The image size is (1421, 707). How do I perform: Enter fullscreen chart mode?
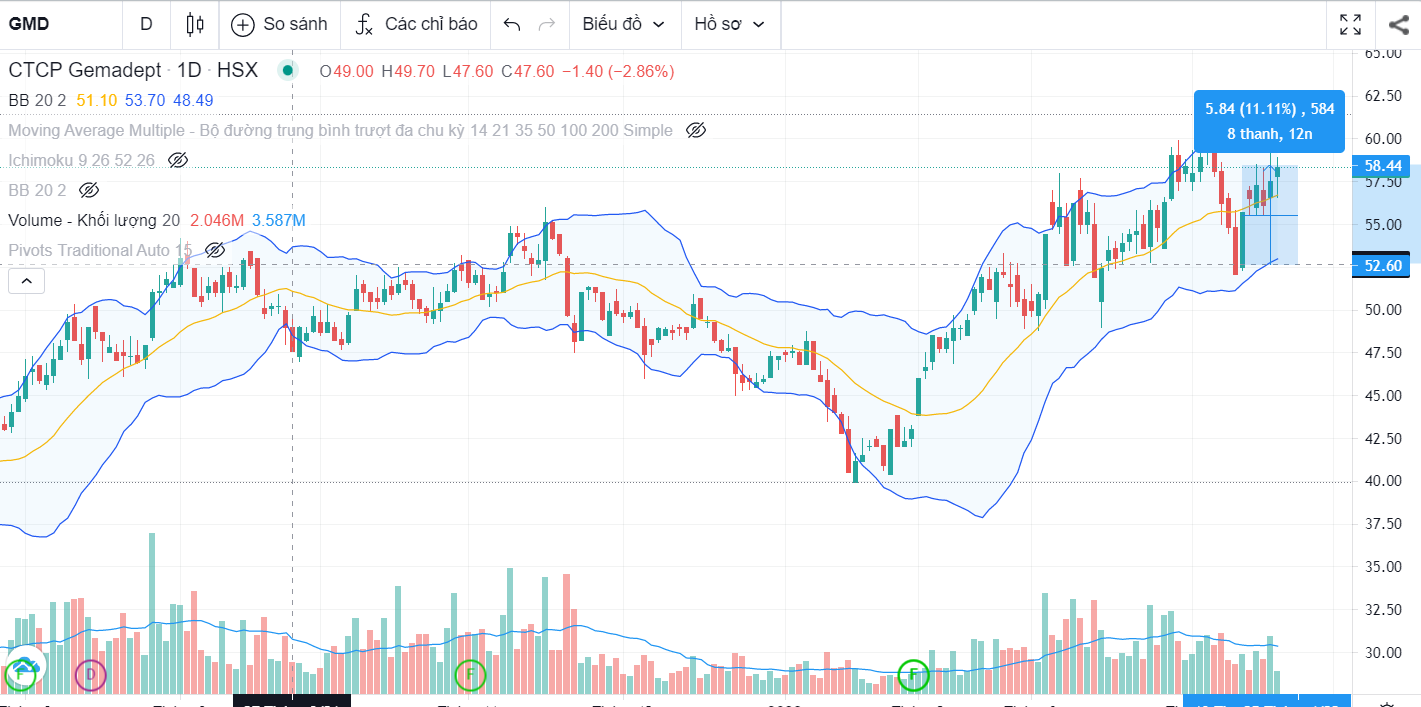click(1350, 24)
